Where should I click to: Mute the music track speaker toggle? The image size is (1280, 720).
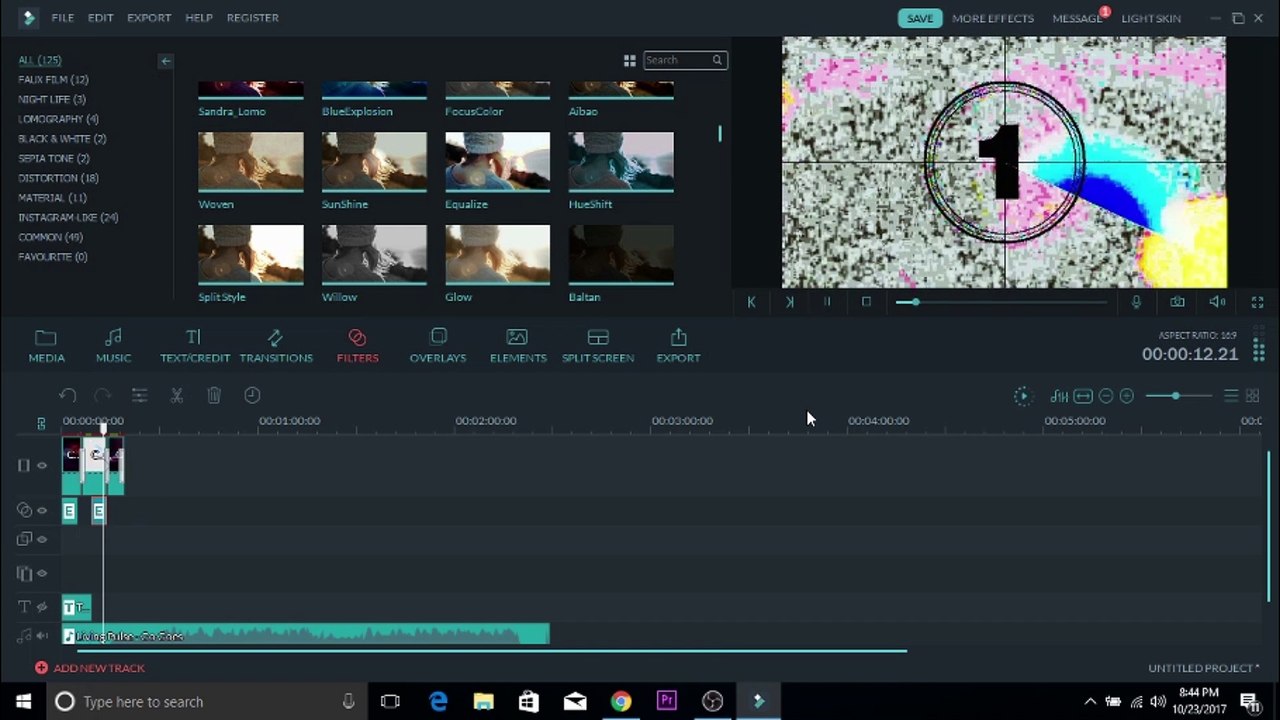[42, 636]
